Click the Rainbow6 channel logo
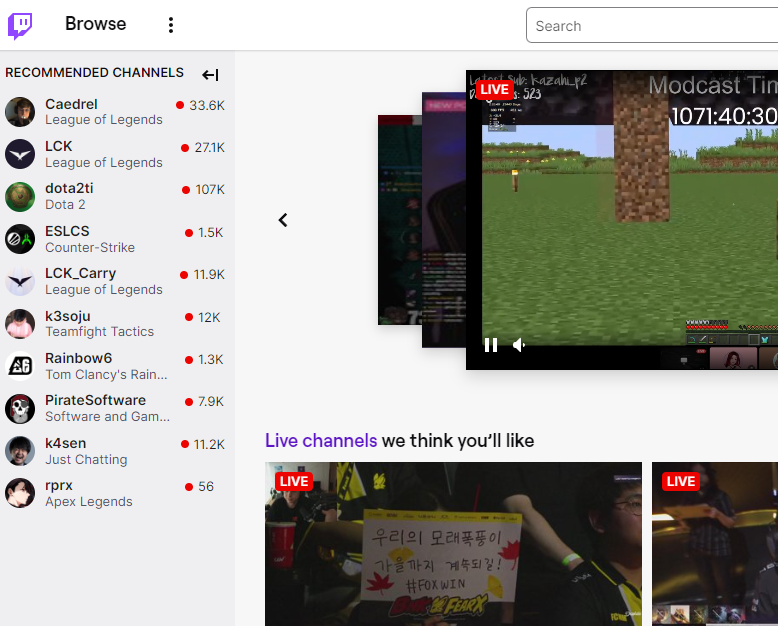This screenshot has width=778, height=626. coord(20,366)
